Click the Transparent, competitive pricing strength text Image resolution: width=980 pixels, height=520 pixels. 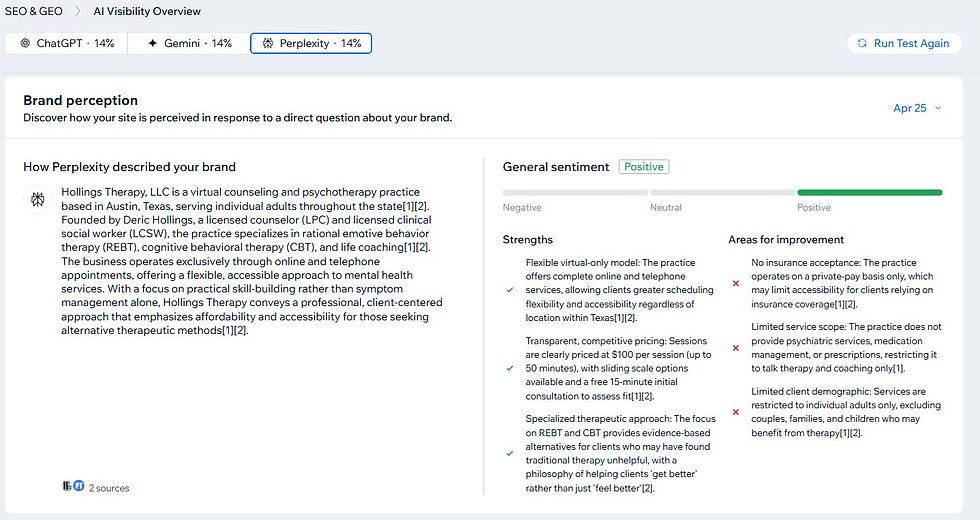coord(618,368)
